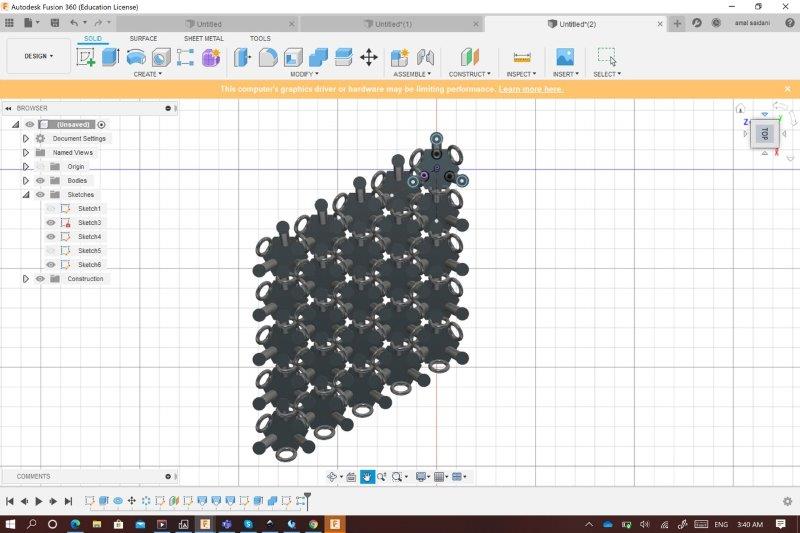Toggle visibility of the Construction folder

(x=40, y=278)
